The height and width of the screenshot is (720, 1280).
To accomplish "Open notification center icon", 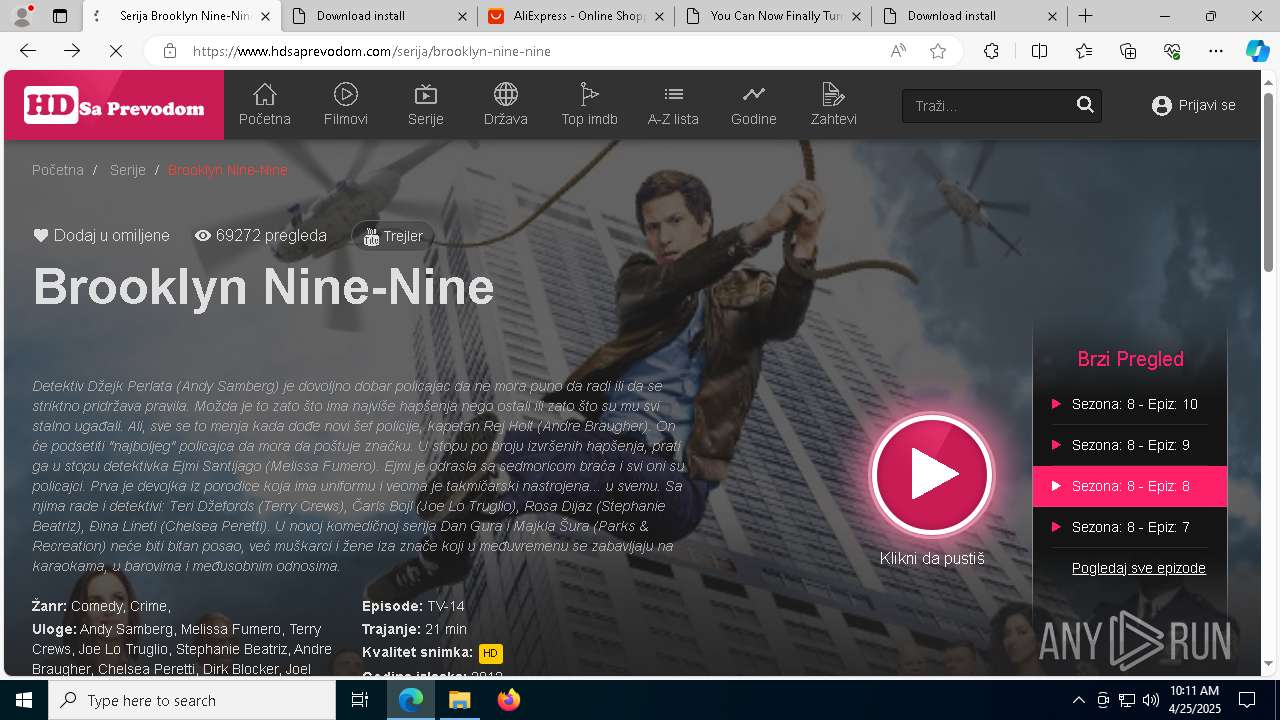I will coord(1247,700).
